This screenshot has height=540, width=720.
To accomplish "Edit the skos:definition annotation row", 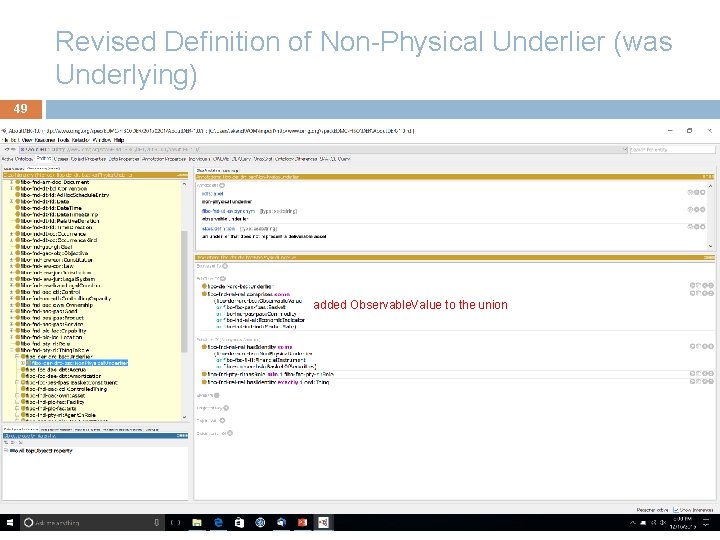I will [703, 227].
